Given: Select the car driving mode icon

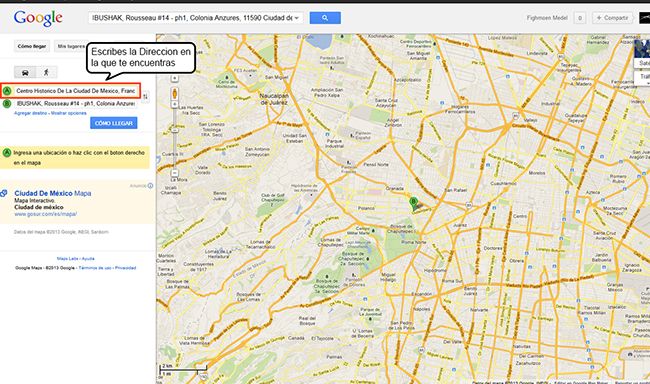Looking at the screenshot, I should click(25, 72).
